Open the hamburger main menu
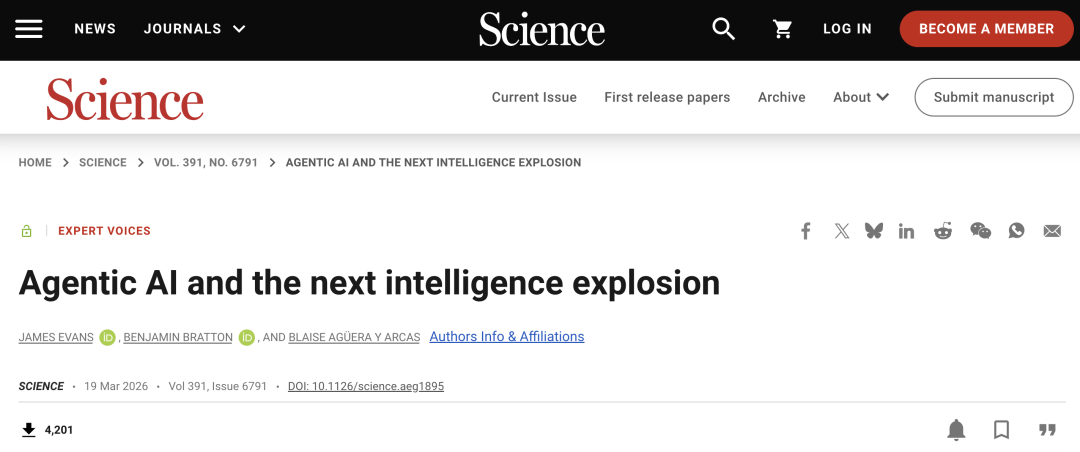The width and height of the screenshot is (1080, 452). point(29,29)
